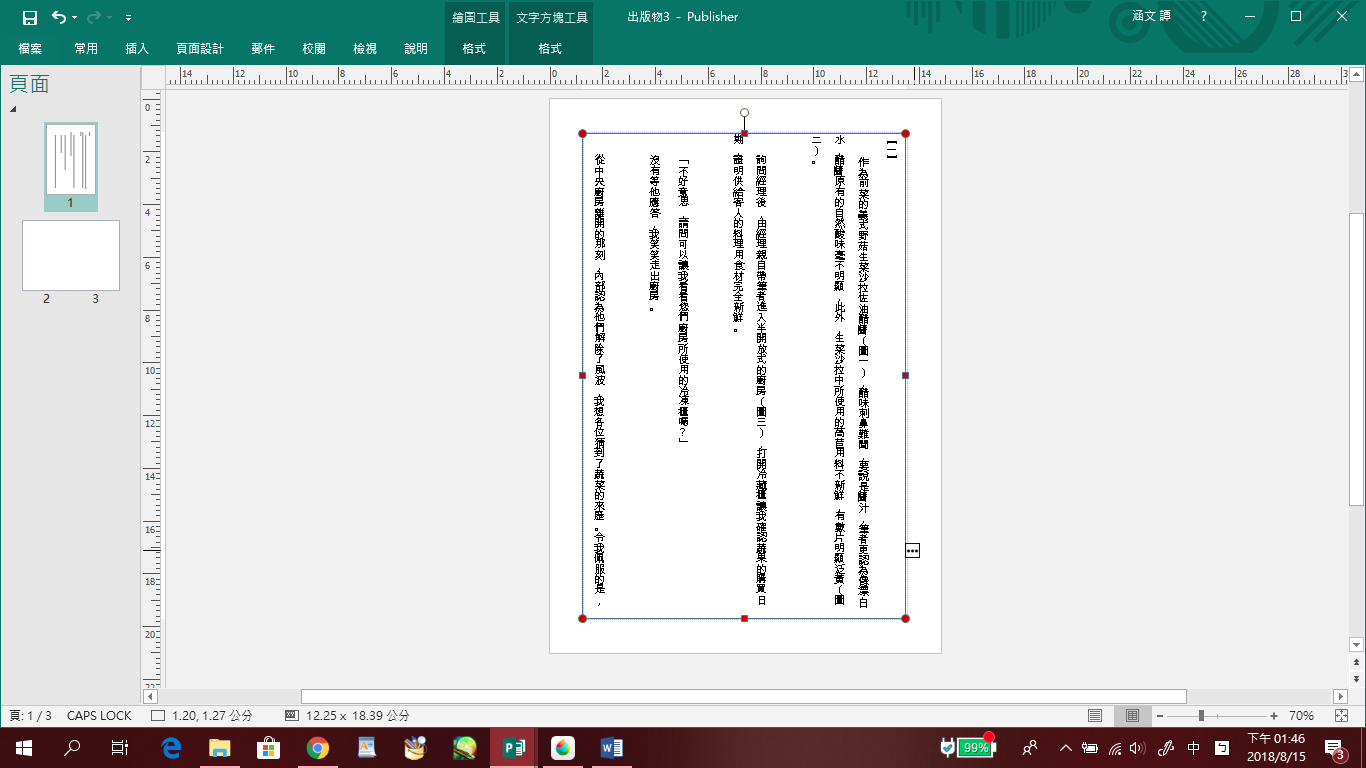1366x768 pixels.
Task: Open the 插入 ribbon tab
Action: tap(137, 48)
